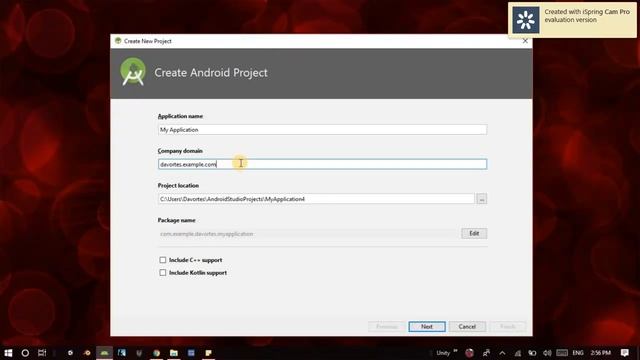
Task: Open File Explorer from the taskbar
Action: [x=174, y=353]
